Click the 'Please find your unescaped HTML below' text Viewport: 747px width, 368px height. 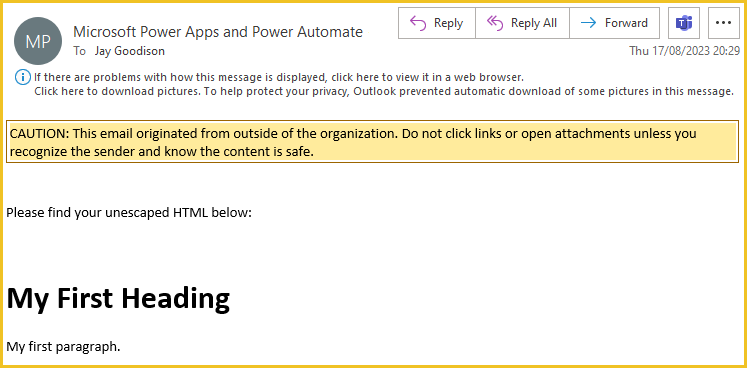pos(129,213)
